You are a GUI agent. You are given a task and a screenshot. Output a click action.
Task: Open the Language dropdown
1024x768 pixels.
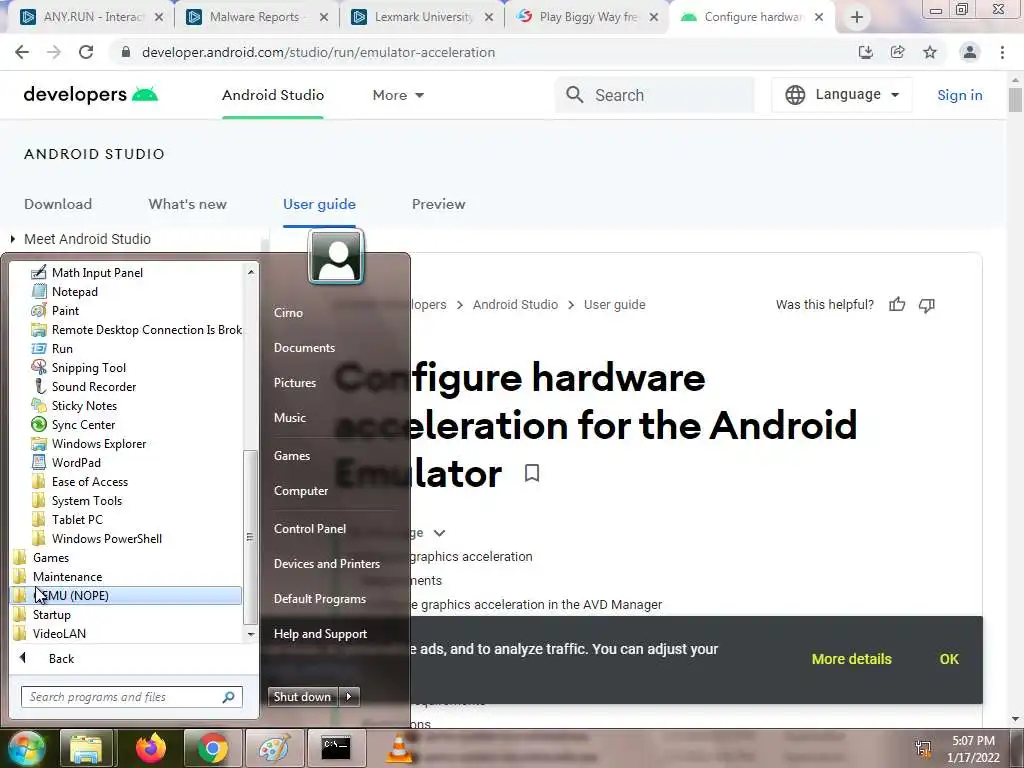842,95
